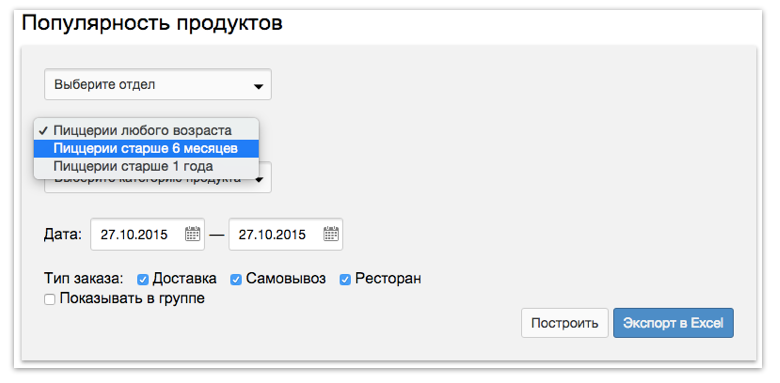Viewport: 780px width, 383px height.
Task: Open the end date calendar picker icon
Action: coord(331,234)
